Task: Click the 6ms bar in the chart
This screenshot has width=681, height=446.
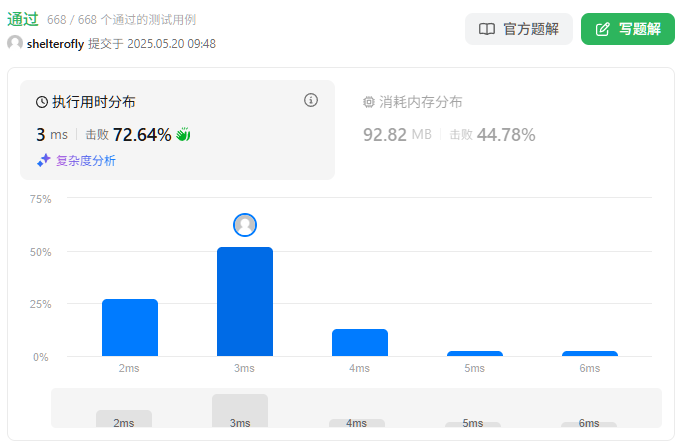Action: [590, 353]
